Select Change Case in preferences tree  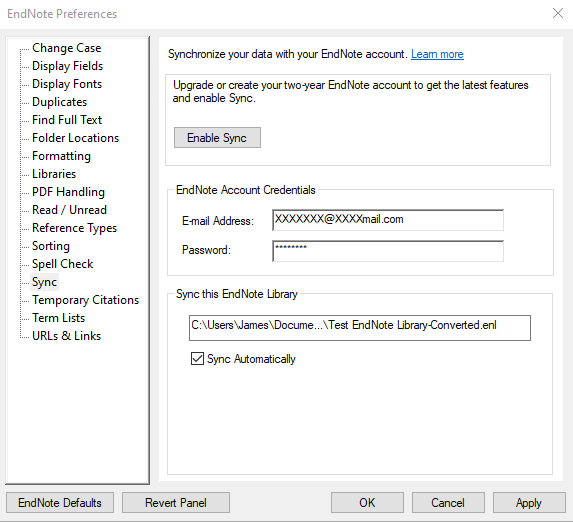coord(67,48)
